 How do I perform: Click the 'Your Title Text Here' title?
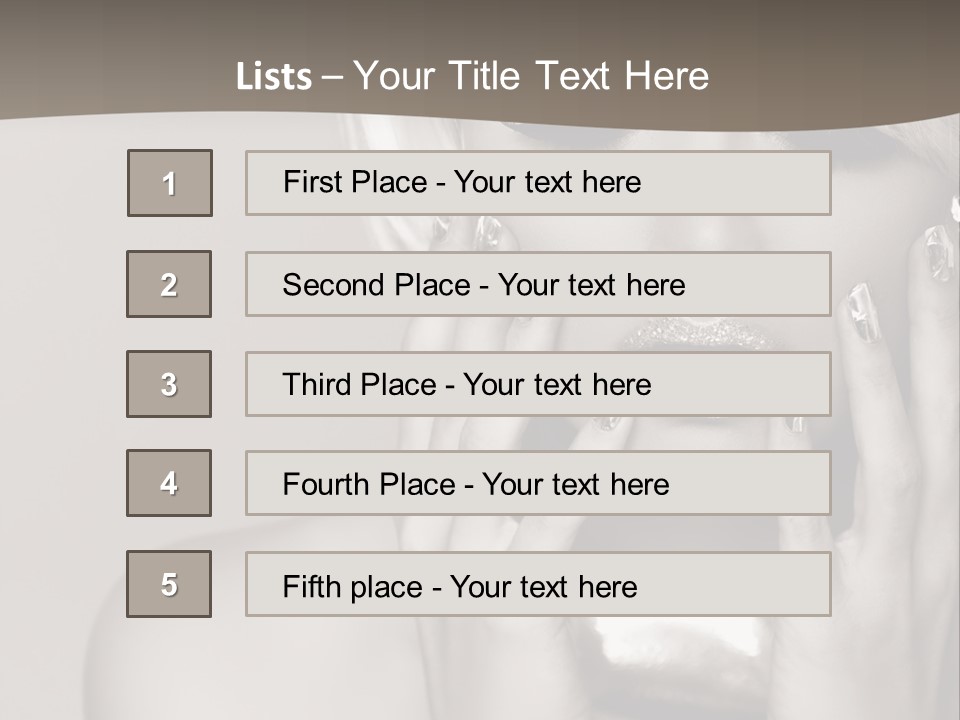click(x=530, y=76)
